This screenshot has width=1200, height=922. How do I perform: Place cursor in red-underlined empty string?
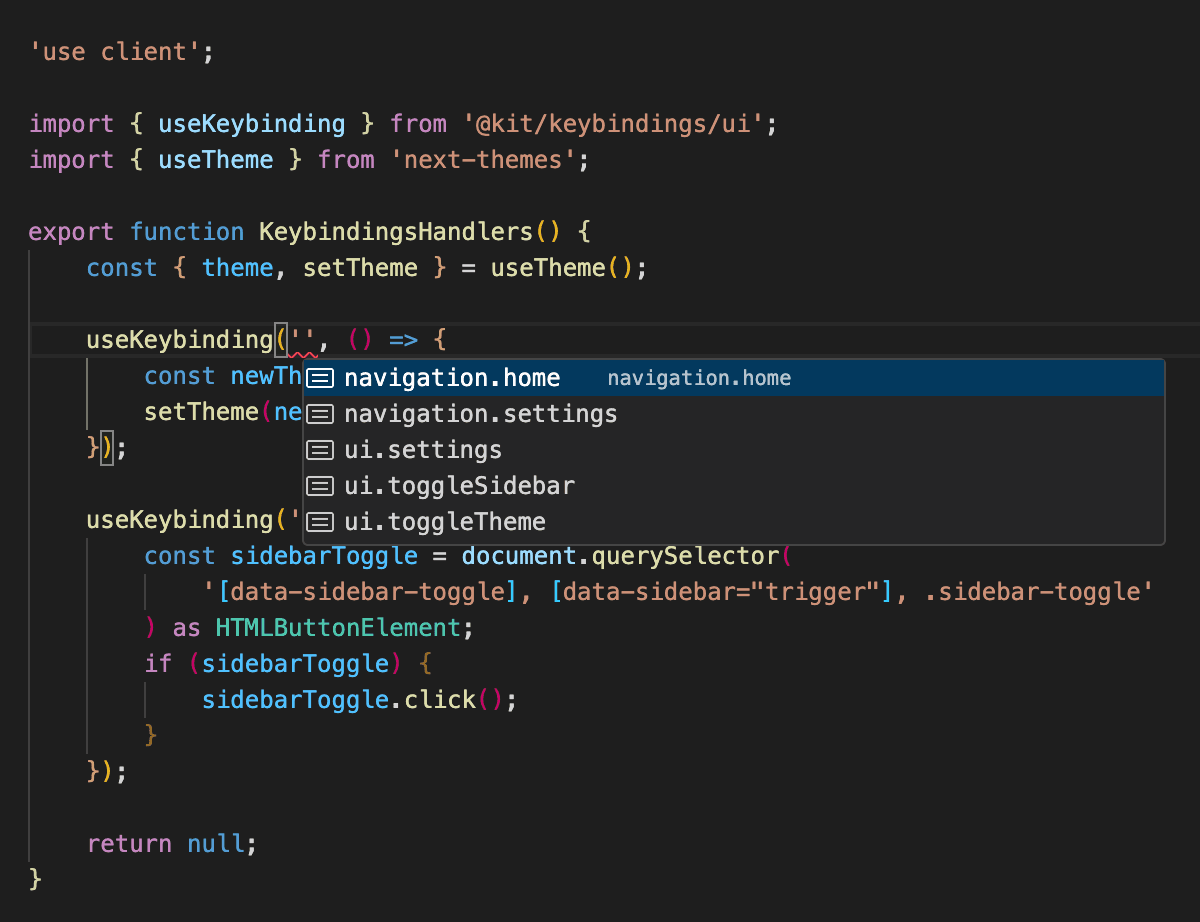coord(302,340)
